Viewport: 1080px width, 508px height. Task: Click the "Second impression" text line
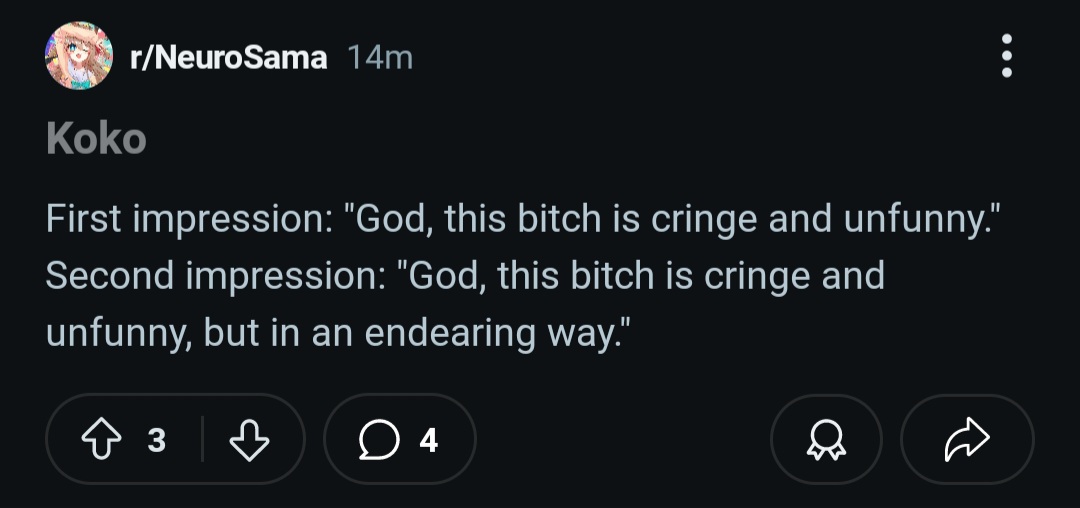(x=465, y=275)
